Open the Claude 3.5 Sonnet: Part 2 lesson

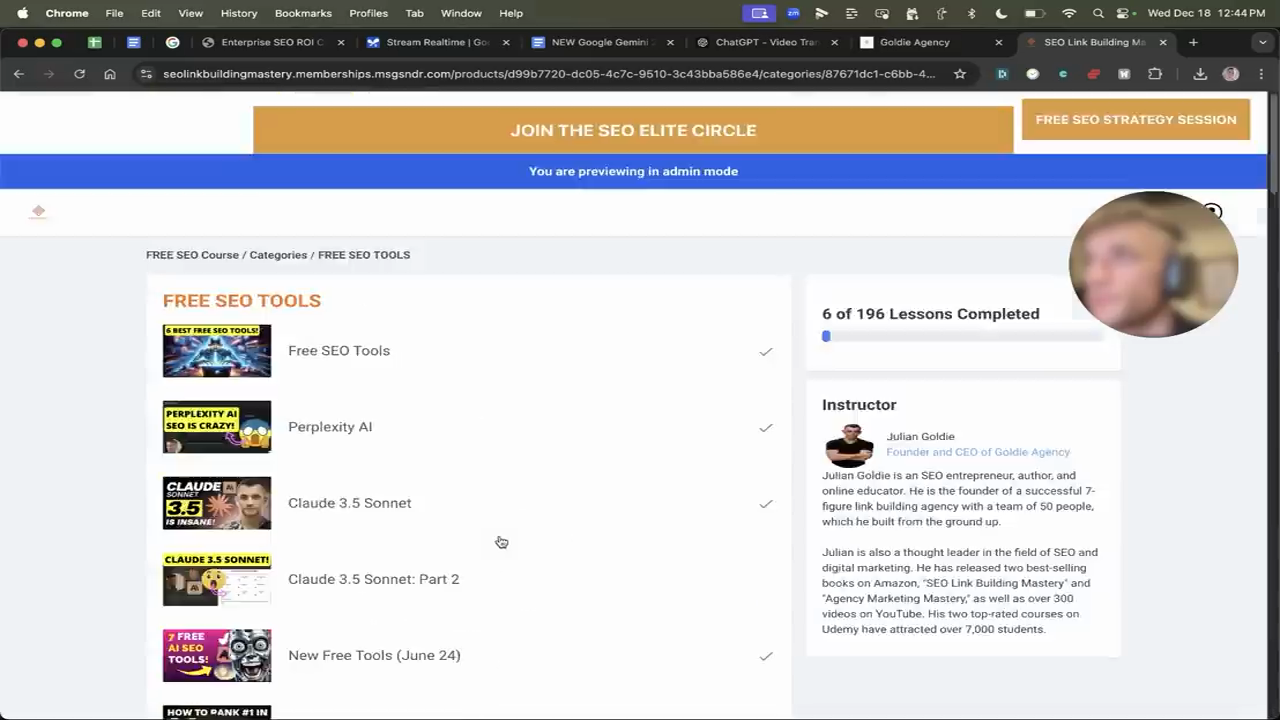374,579
